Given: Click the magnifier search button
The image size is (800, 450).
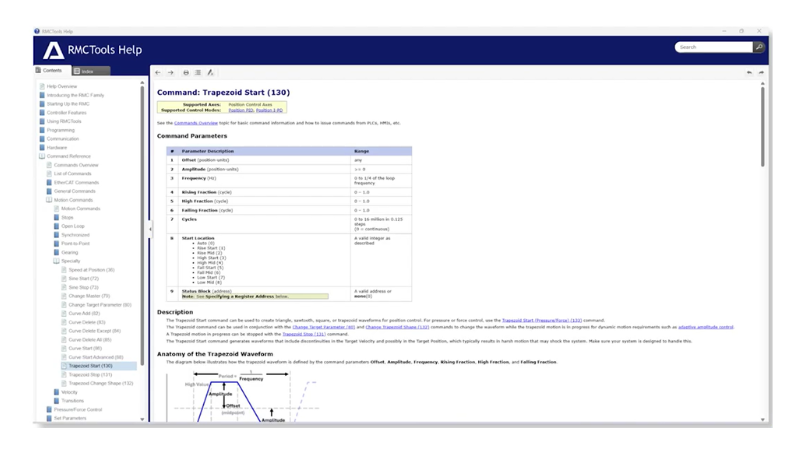Looking at the screenshot, I should [759, 47].
